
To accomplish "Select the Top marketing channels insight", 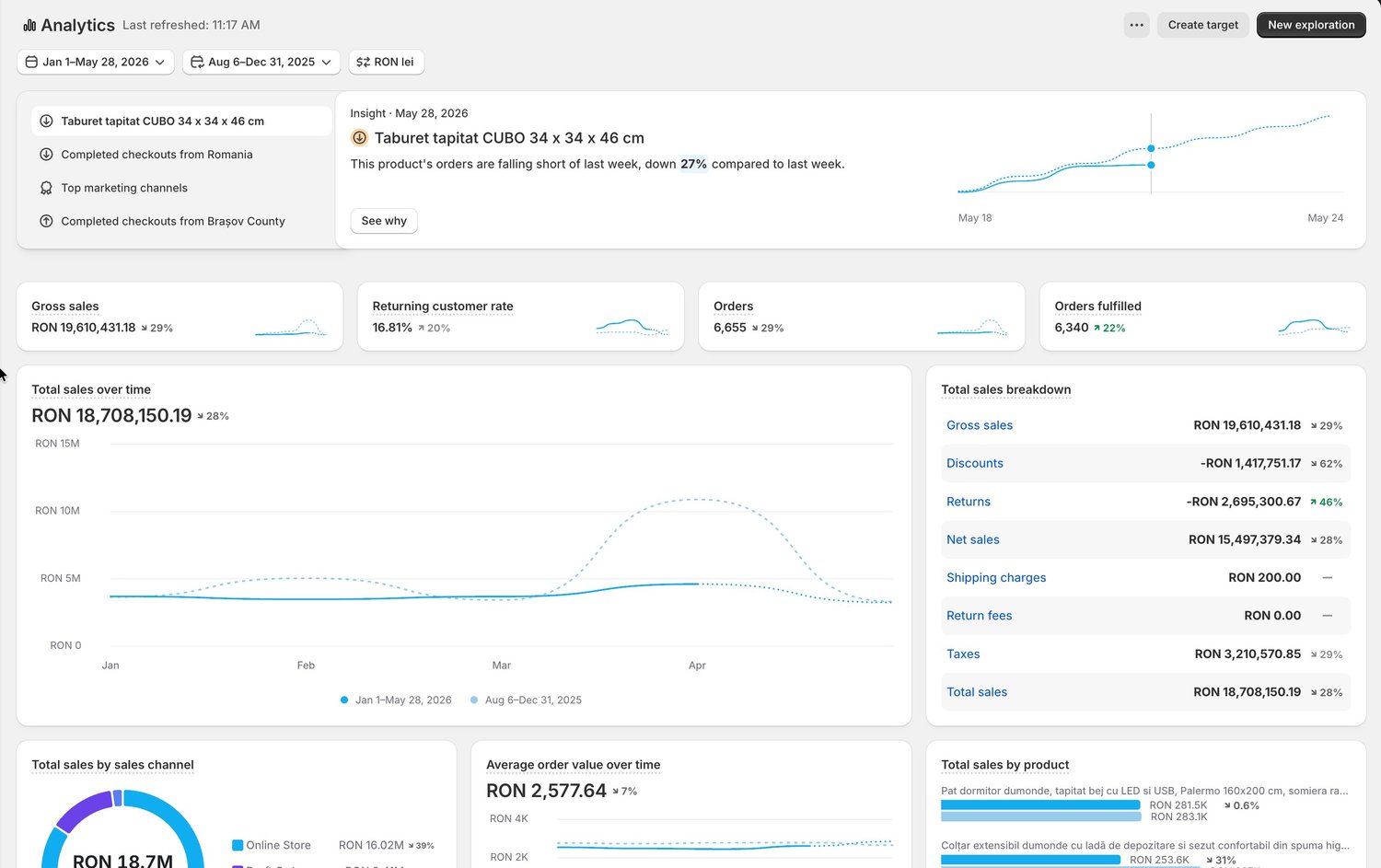I will coord(181,188).
